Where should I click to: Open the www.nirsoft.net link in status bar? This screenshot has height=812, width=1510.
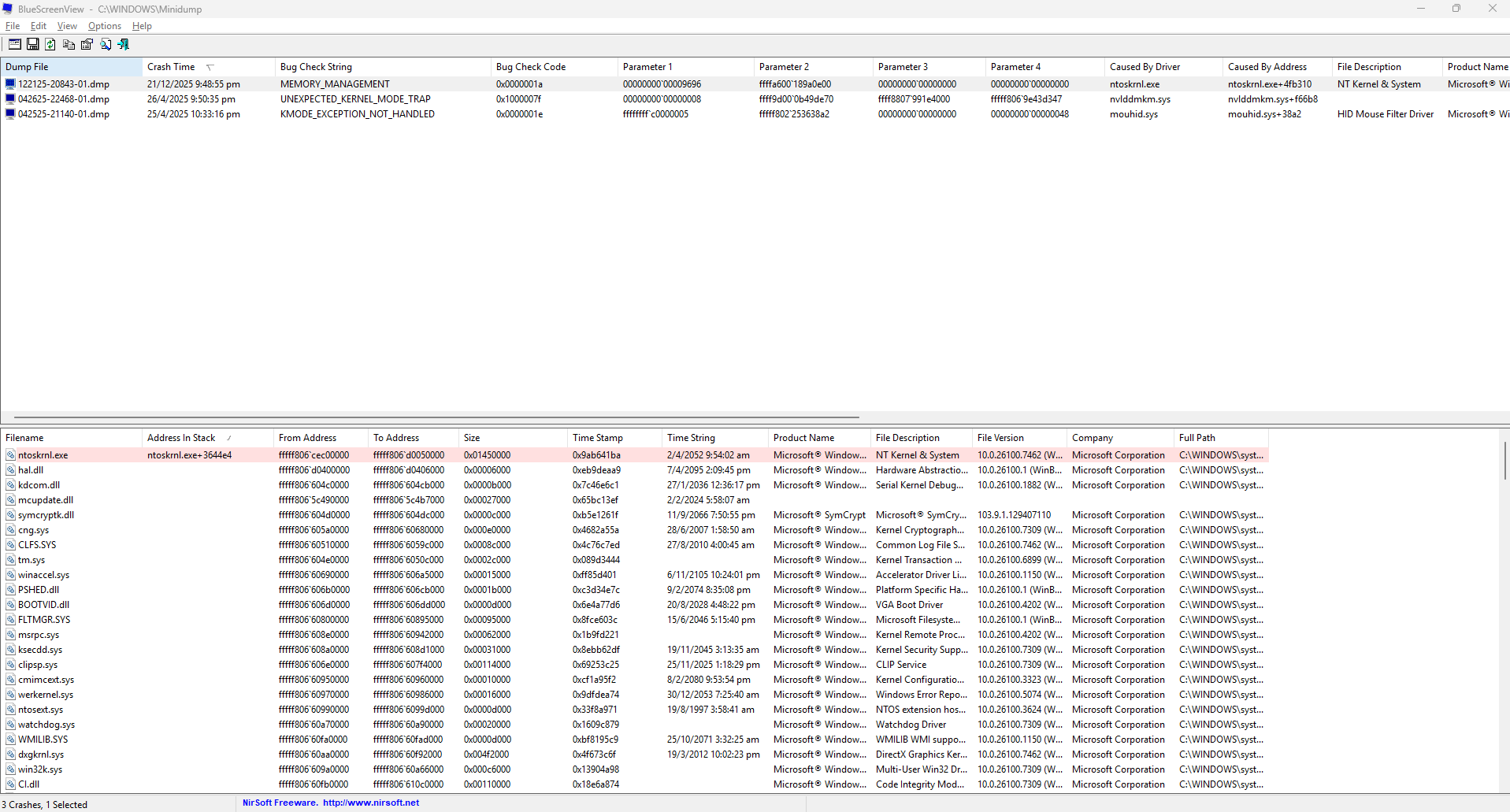(371, 803)
